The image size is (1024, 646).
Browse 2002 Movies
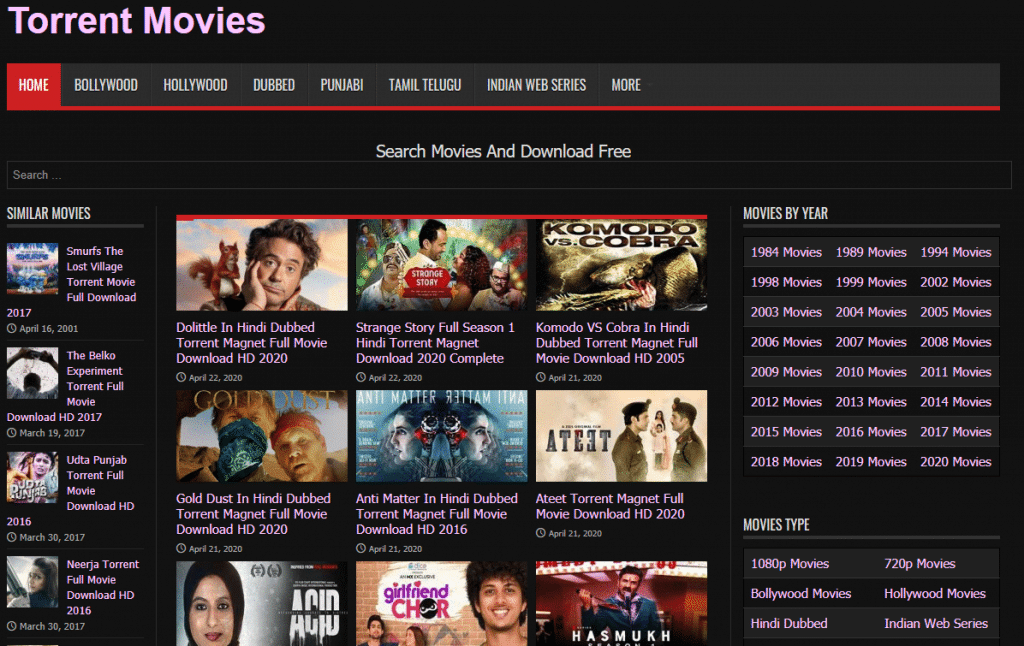point(956,282)
